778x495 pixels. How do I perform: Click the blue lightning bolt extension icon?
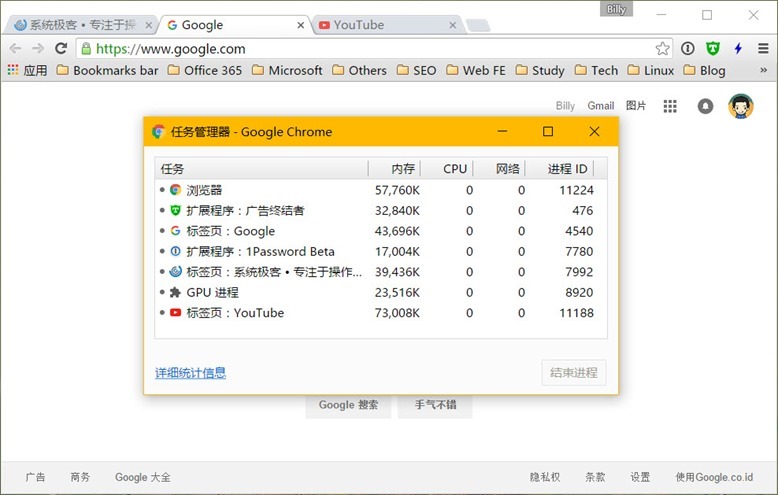click(738, 48)
